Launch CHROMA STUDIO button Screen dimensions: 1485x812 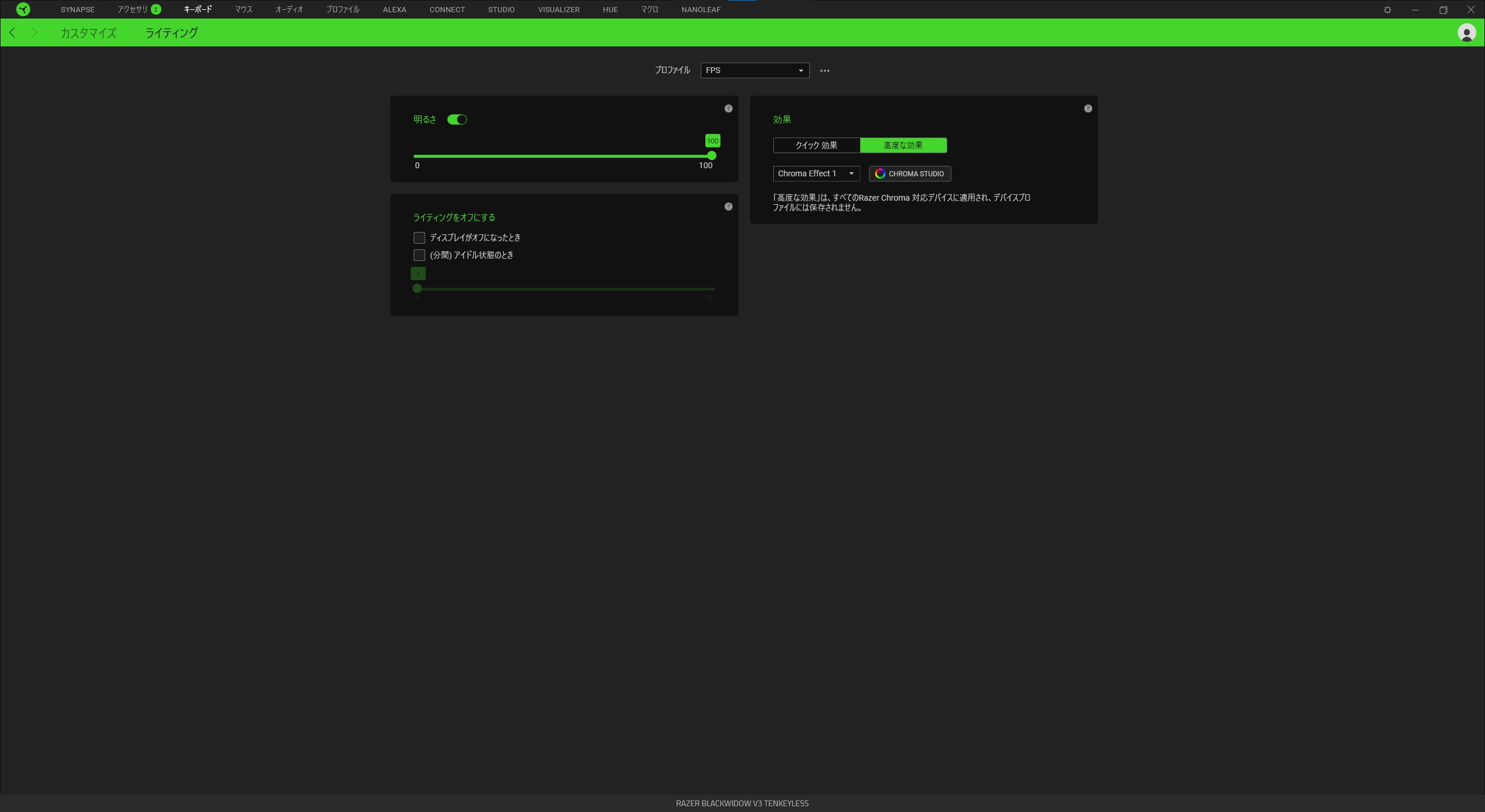910,173
